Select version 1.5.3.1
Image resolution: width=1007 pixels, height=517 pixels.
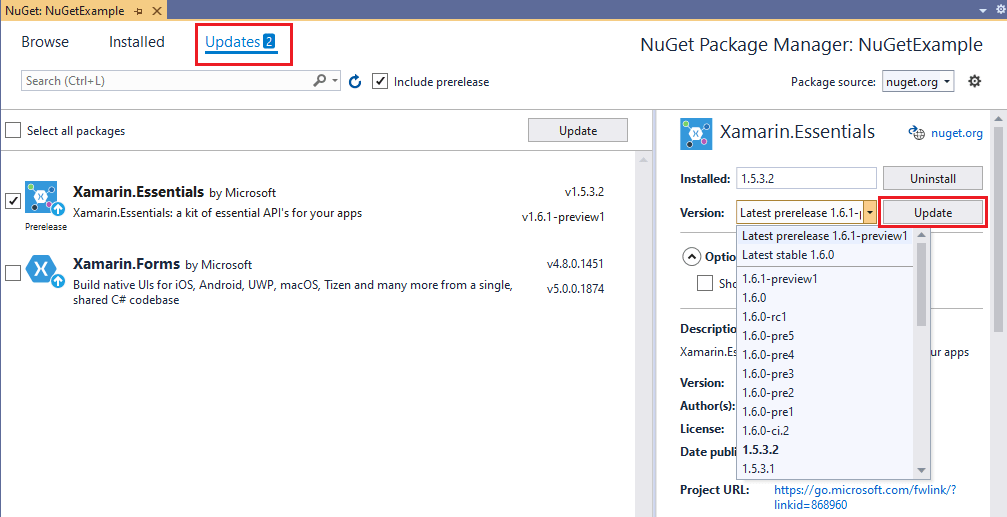tap(825, 468)
